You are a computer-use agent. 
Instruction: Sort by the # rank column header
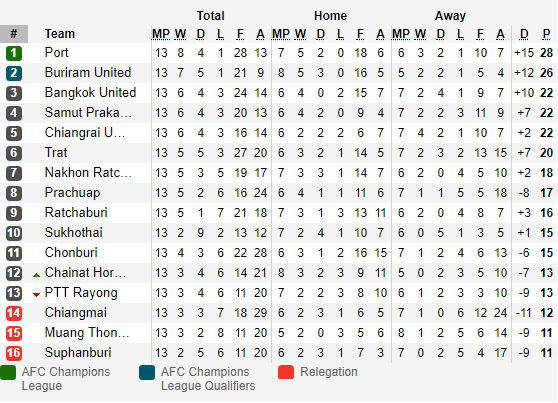[14, 34]
